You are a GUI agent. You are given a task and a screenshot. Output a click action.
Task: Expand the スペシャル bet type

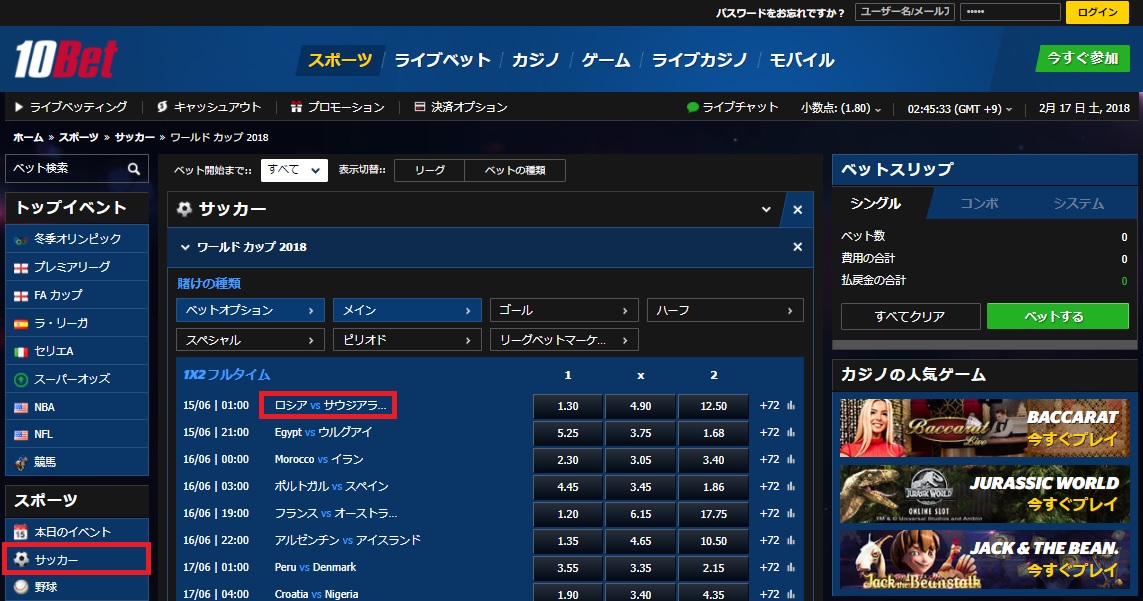pos(250,340)
